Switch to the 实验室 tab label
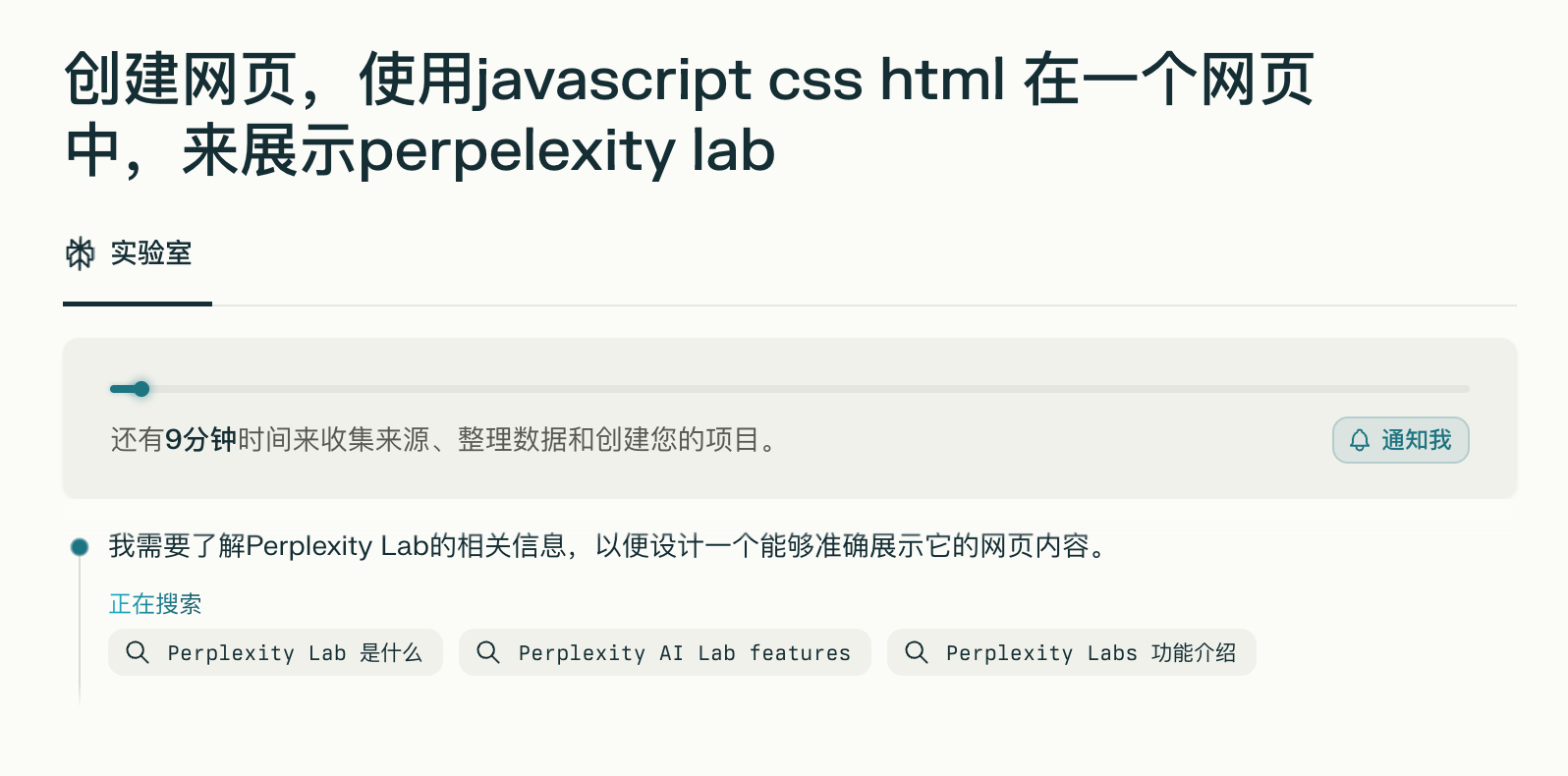This screenshot has width=1568, height=776. coord(150,253)
